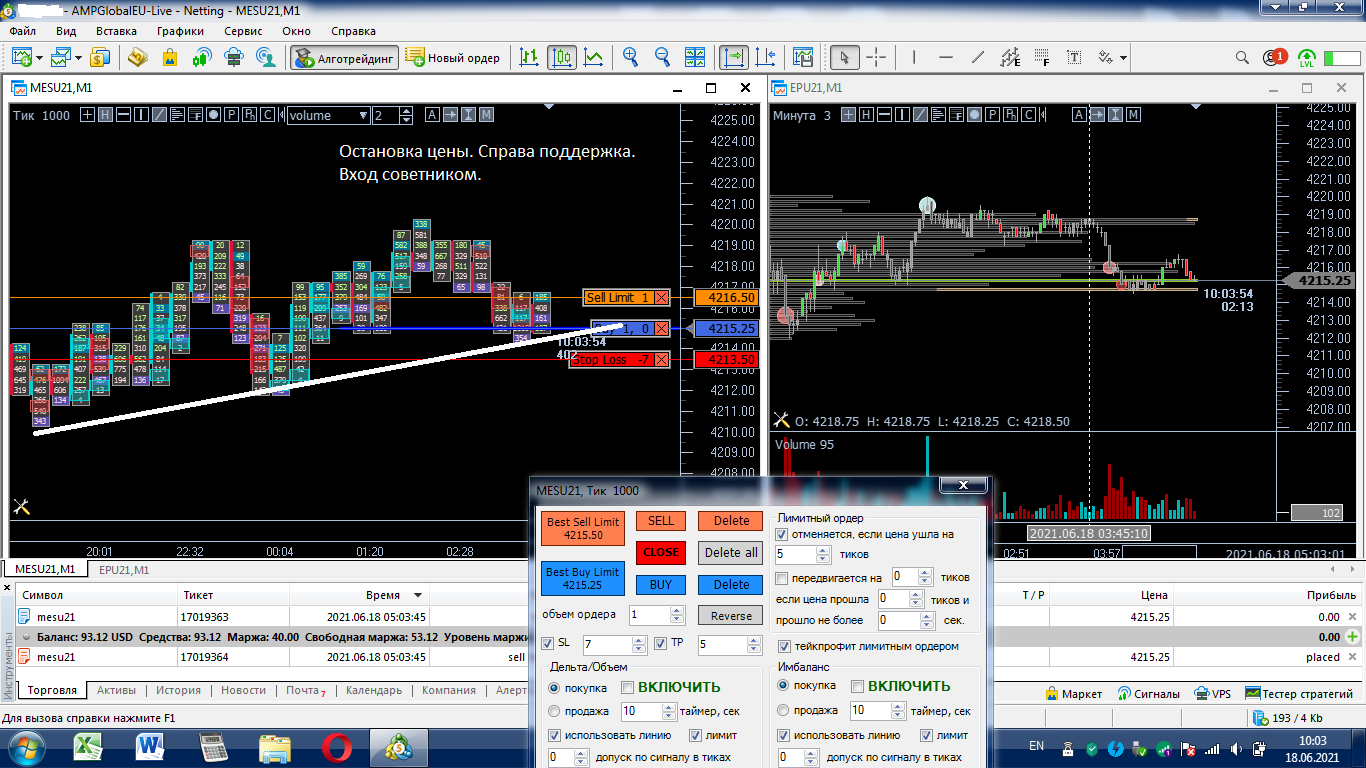Click the red CLOSE button
Screen dimensions: 1366x768
coord(661,552)
